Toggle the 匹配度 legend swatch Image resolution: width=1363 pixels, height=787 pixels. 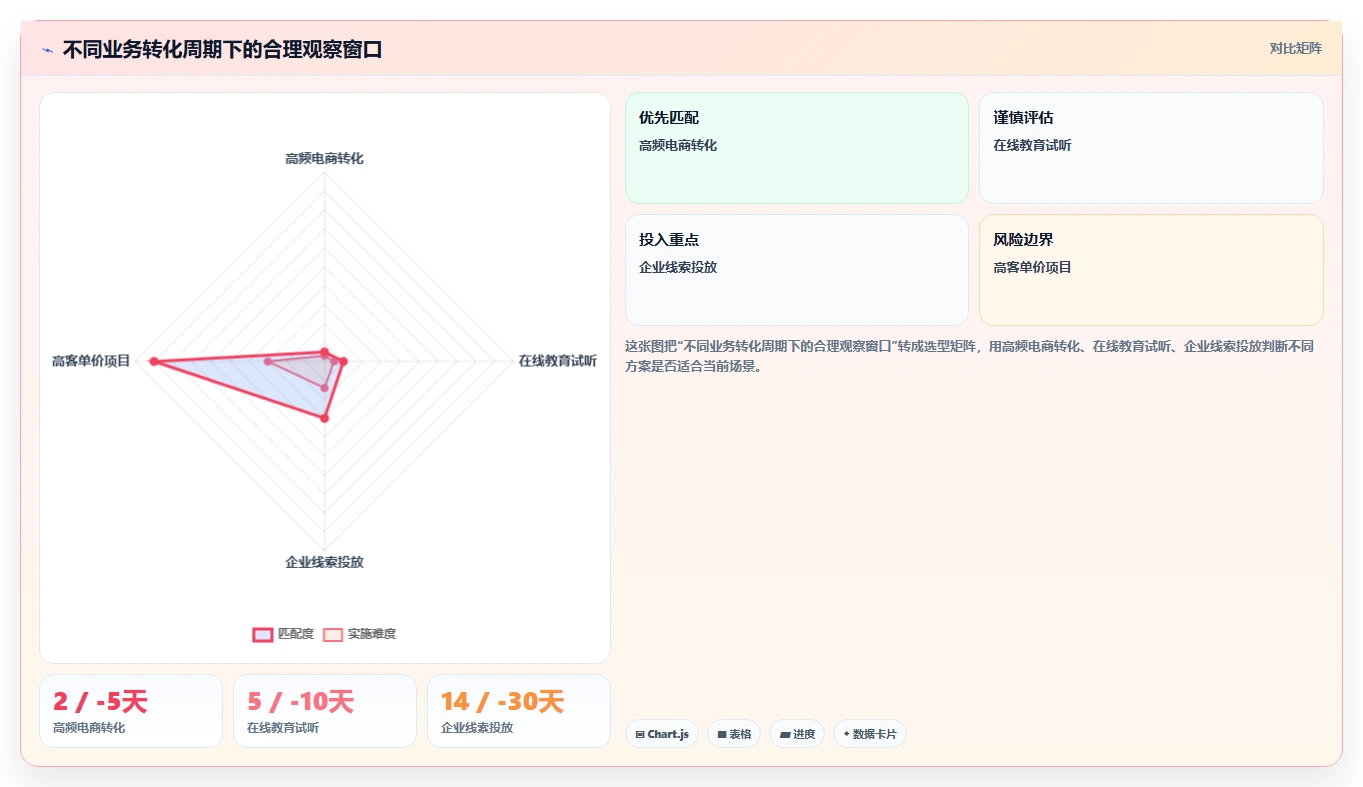[262, 634]
